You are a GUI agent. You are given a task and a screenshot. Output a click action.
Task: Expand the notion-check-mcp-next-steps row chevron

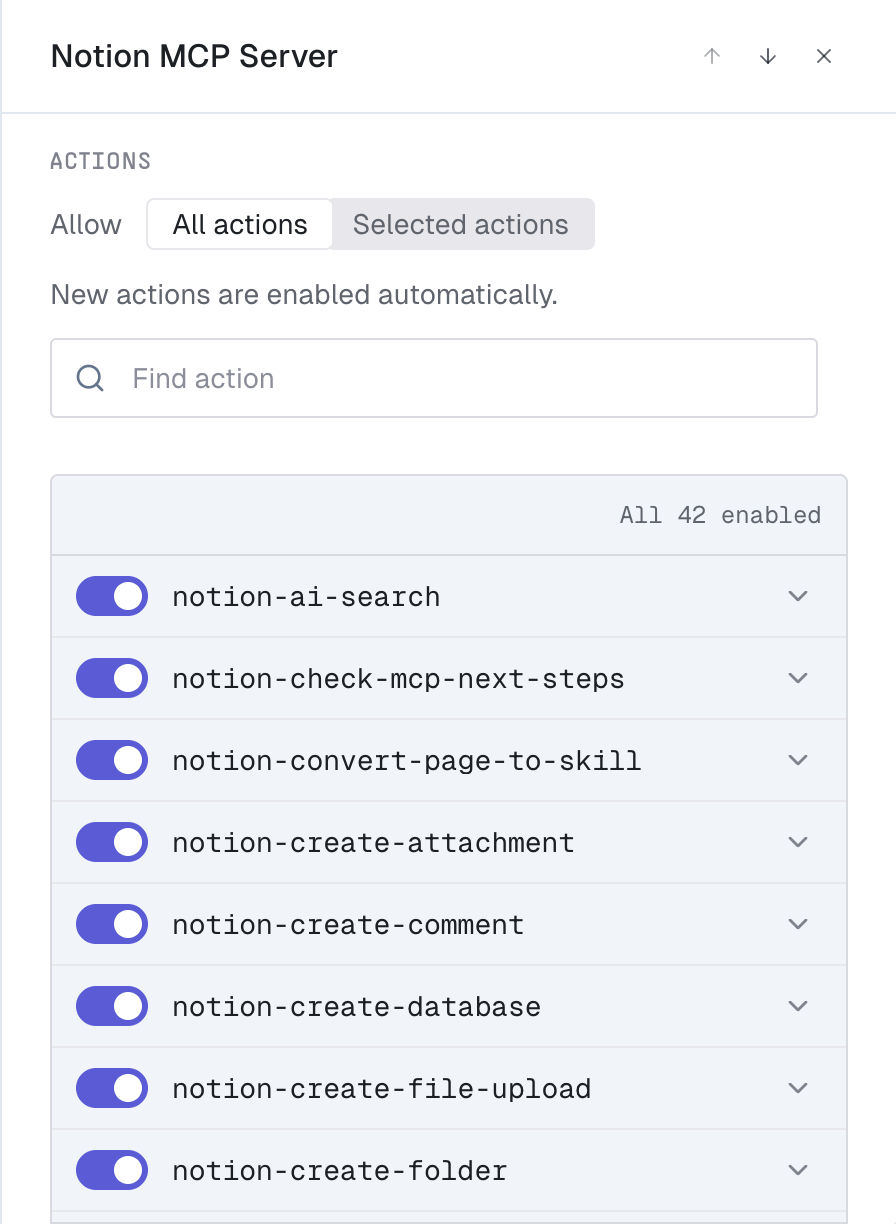797,678
